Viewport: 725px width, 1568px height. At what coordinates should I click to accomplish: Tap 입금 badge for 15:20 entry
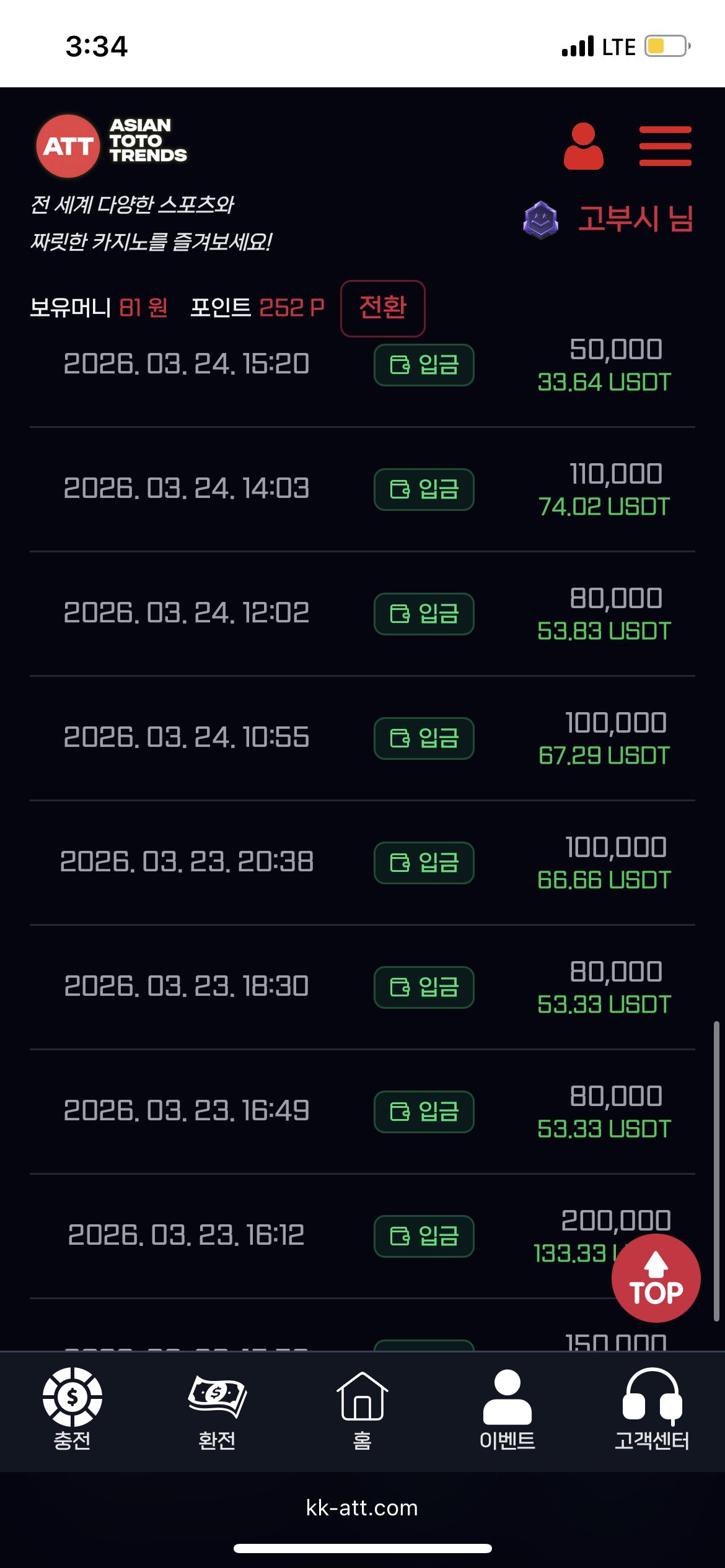pos(424,365)
